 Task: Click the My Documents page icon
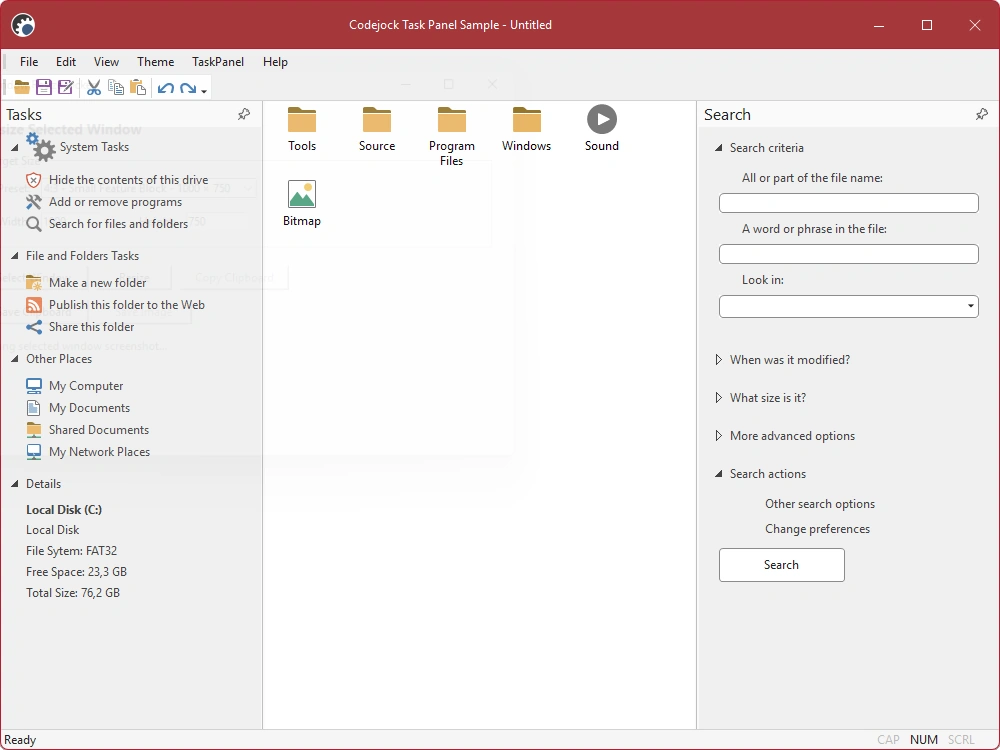pos(34,408)
